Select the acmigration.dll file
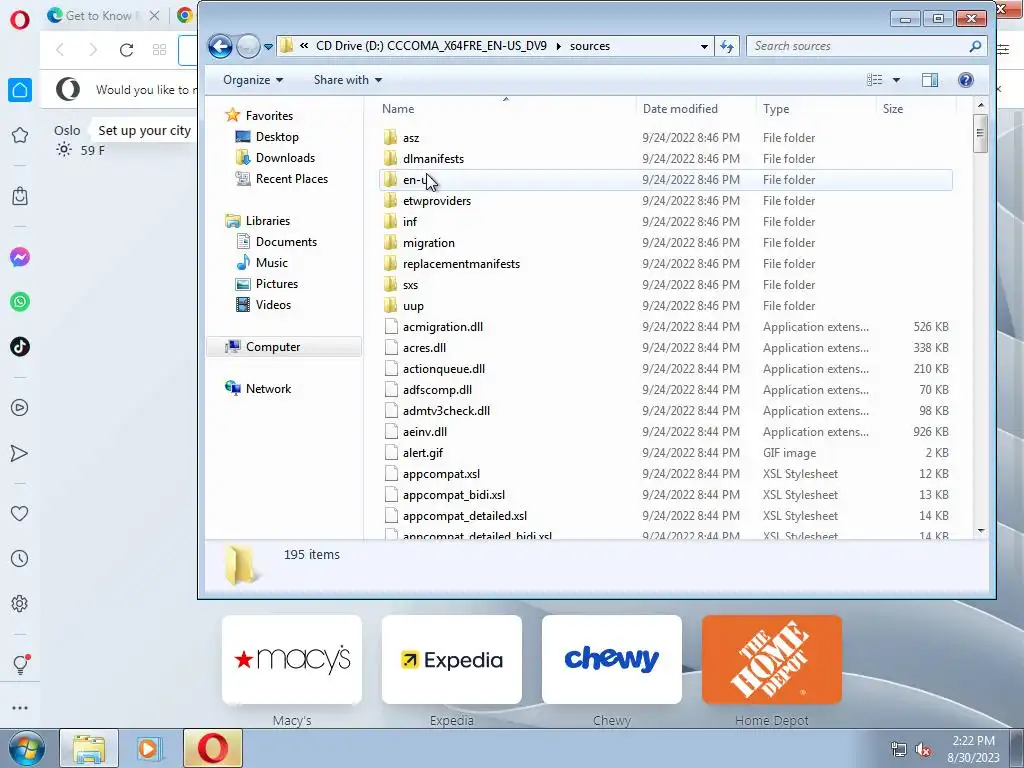Screen dimensions: 1024x768 [x=665, y=327]
